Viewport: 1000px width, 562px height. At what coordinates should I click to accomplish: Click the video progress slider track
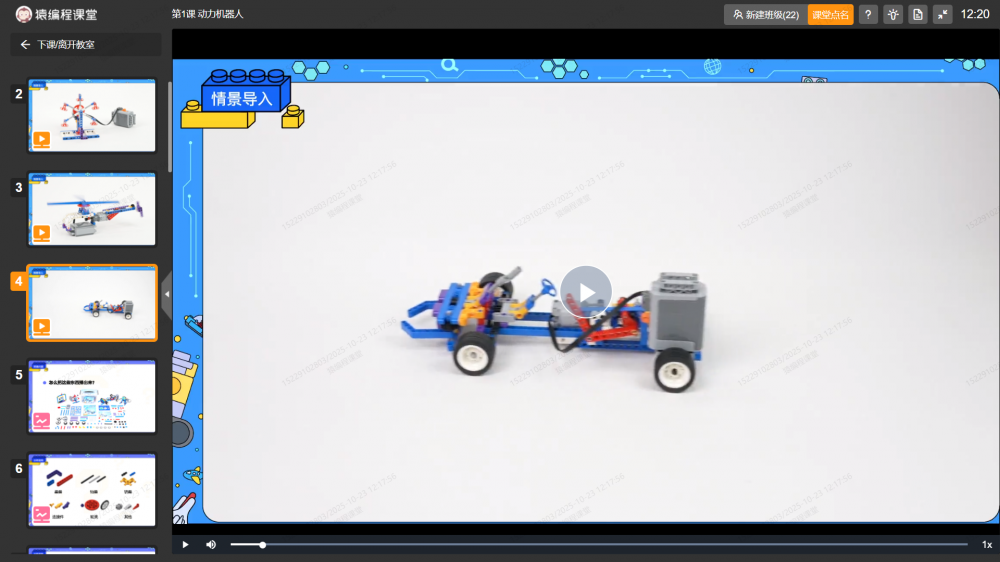600,545
